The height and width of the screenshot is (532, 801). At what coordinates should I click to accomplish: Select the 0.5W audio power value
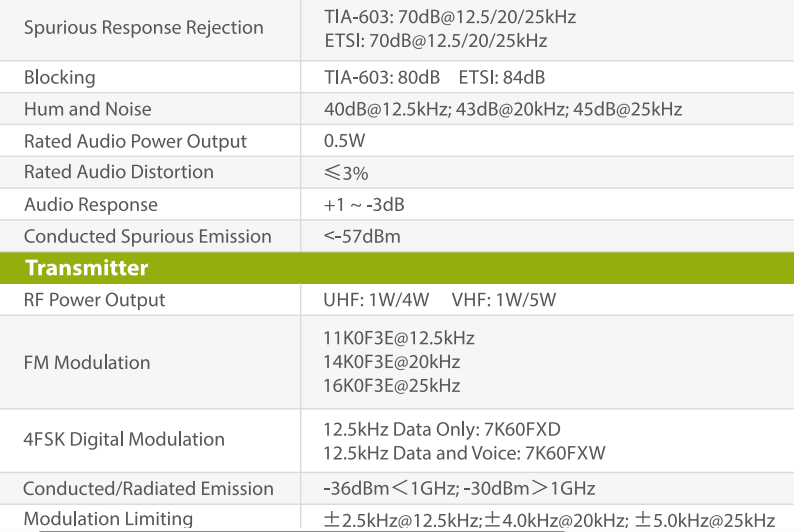(x=345, y=141)
